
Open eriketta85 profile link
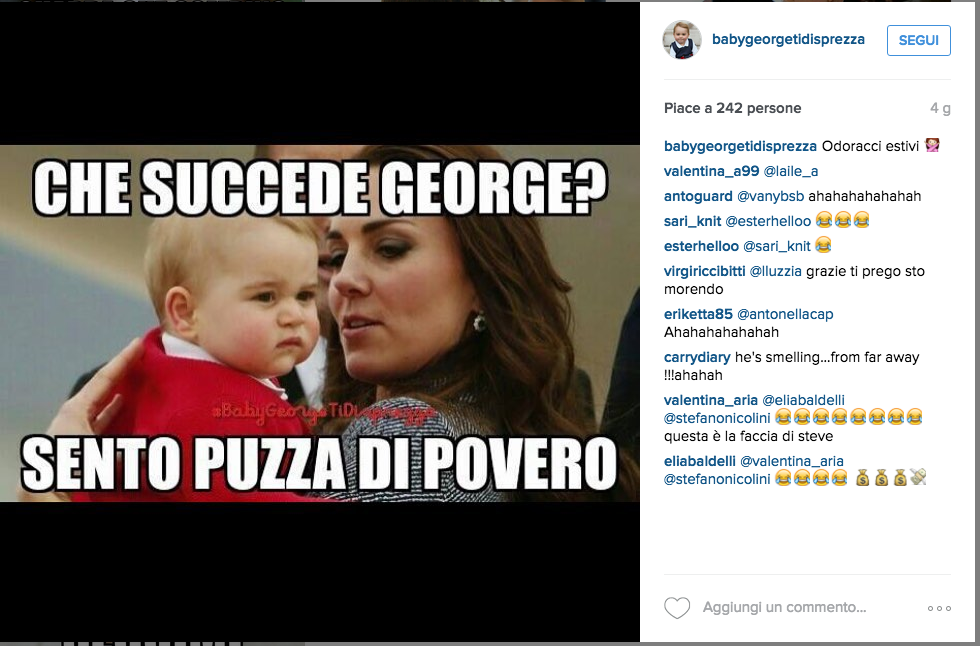click(x=698, y=314)
